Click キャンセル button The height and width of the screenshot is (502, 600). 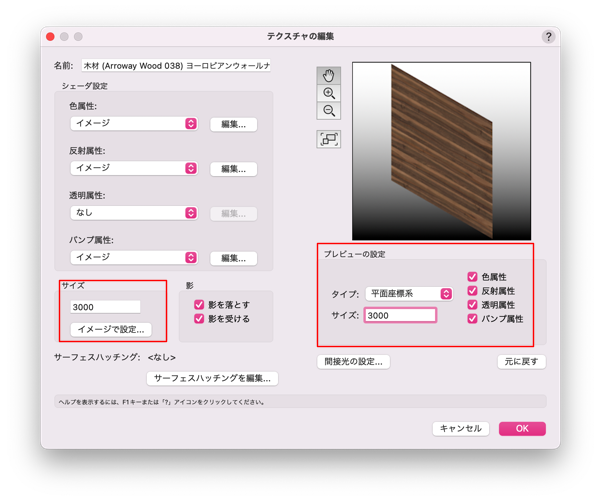coord(461,429)
